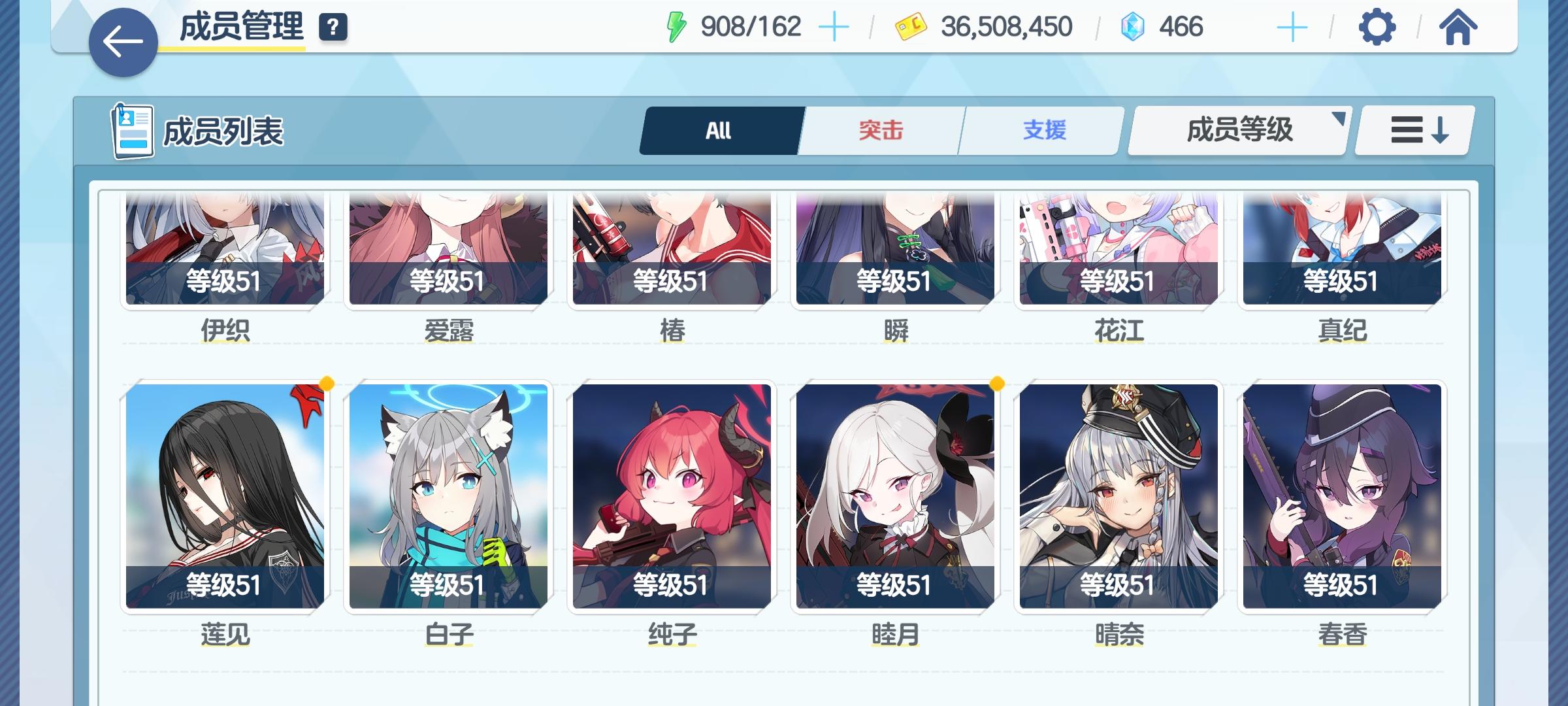Open the settings gear

coord(1377,27)
